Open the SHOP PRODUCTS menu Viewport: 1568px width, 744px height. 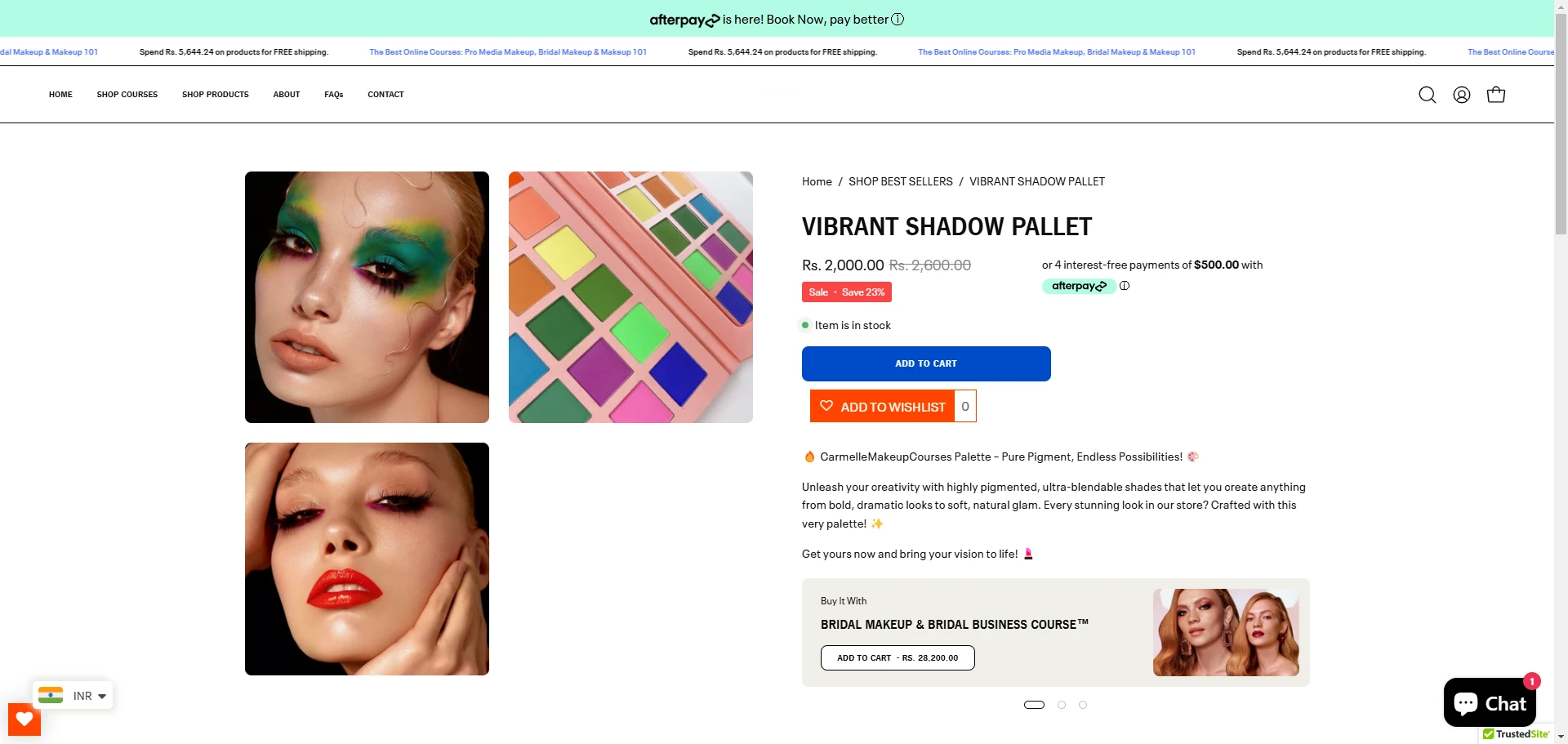point(215,94)
